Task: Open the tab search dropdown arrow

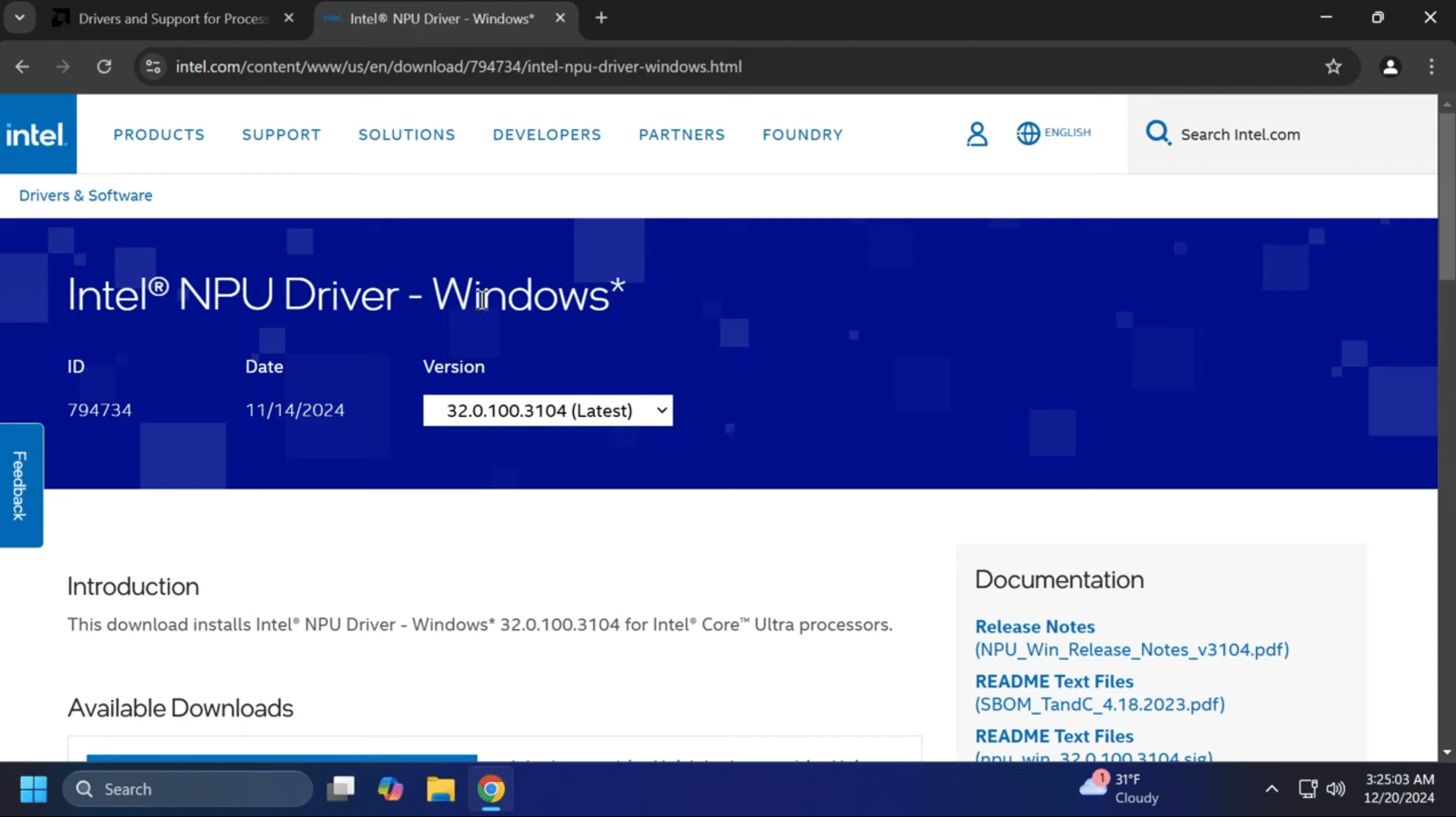Action: 20,17
